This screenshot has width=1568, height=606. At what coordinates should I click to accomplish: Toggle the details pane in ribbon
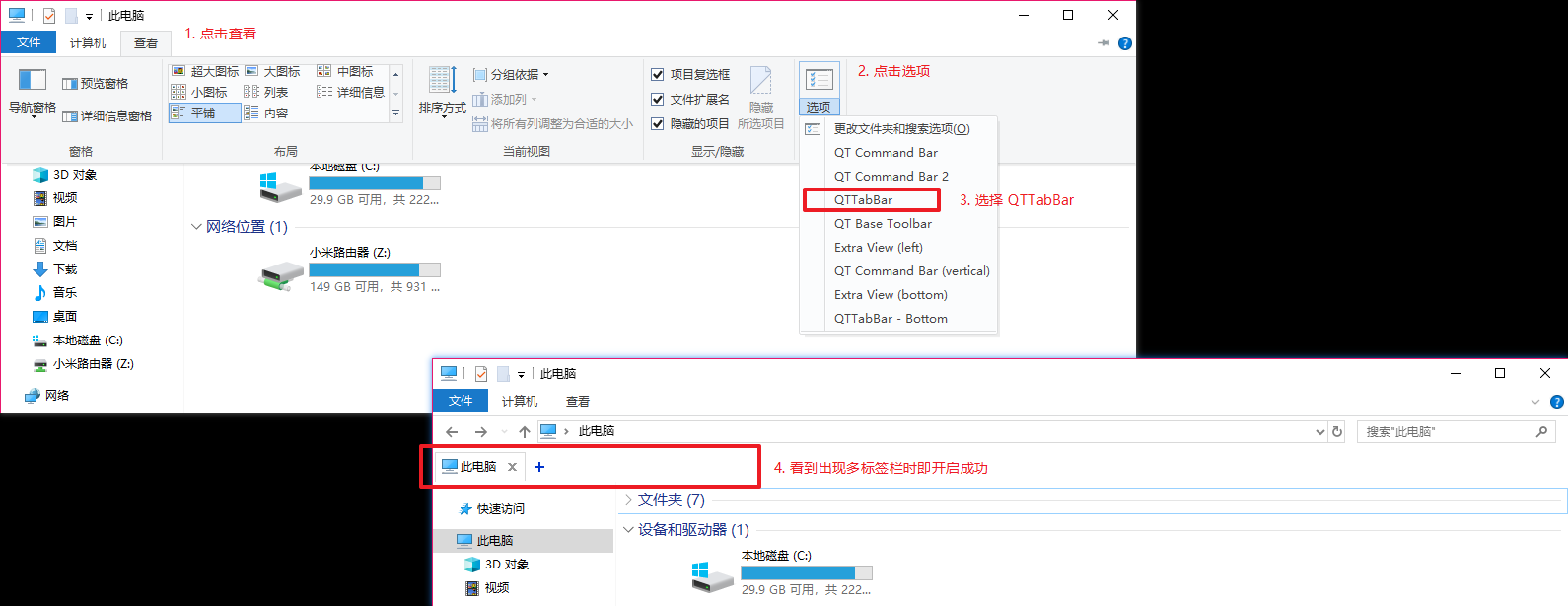pos(107,115)
